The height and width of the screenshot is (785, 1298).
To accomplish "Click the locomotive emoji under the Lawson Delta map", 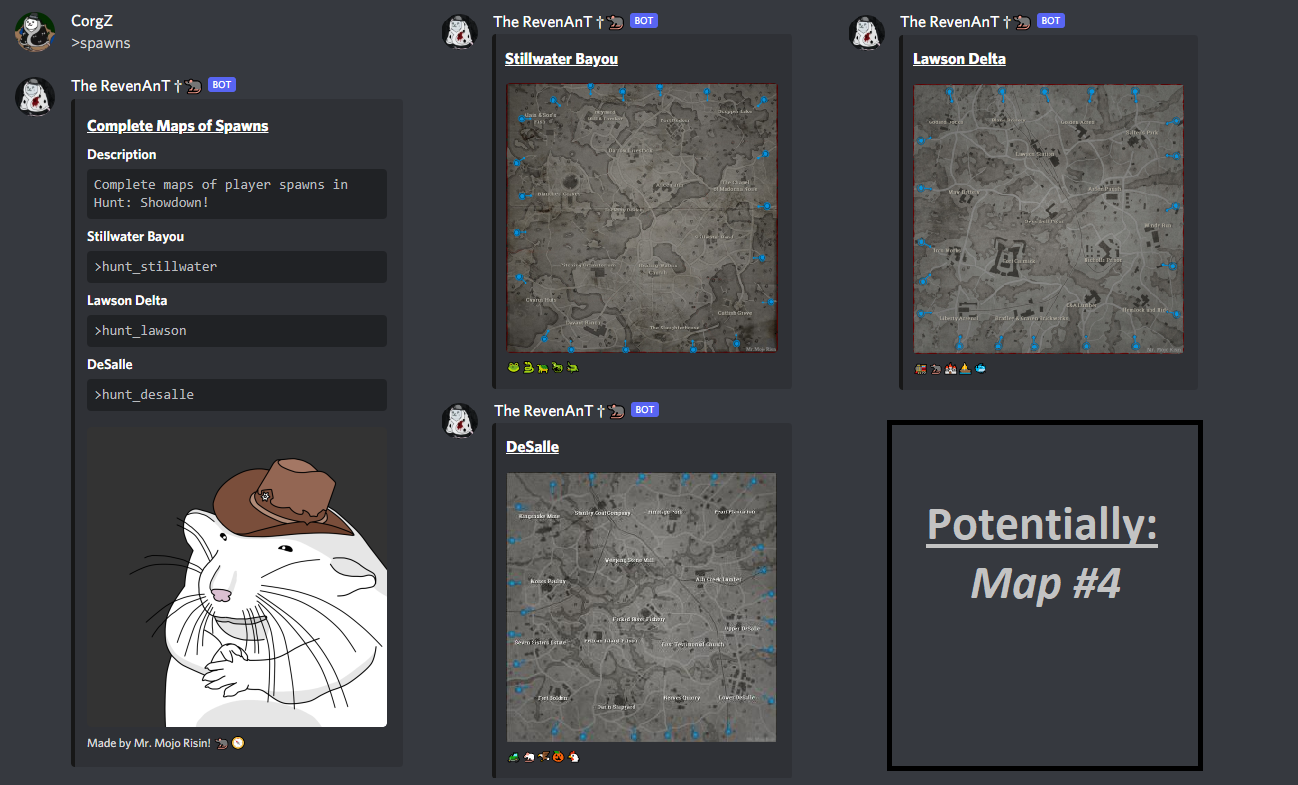I will [x=920, y=368].
